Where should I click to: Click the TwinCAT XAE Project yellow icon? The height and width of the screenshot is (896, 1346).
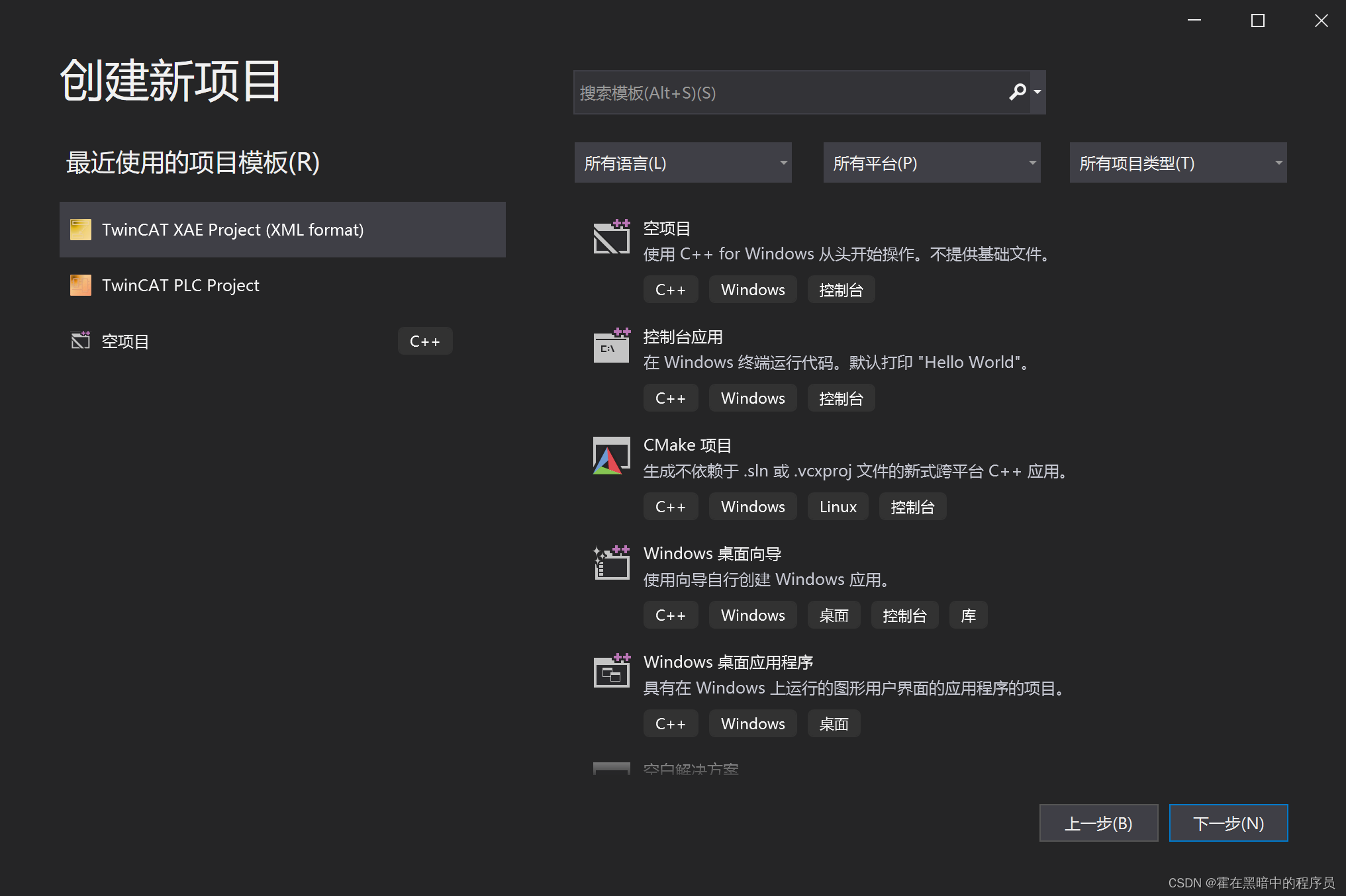click(x=81, y=230)
